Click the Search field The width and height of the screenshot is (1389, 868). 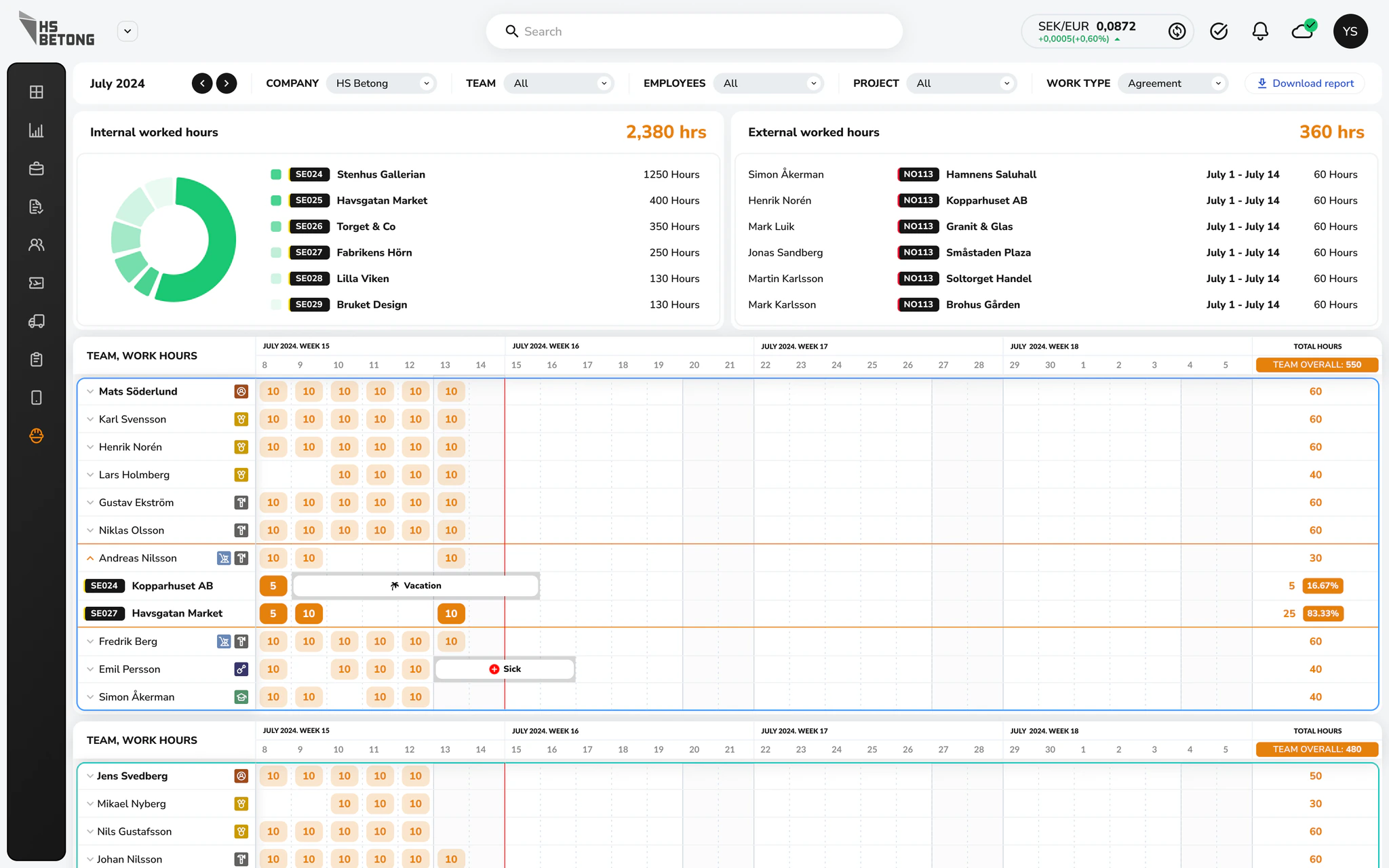(x=694, y=31)
